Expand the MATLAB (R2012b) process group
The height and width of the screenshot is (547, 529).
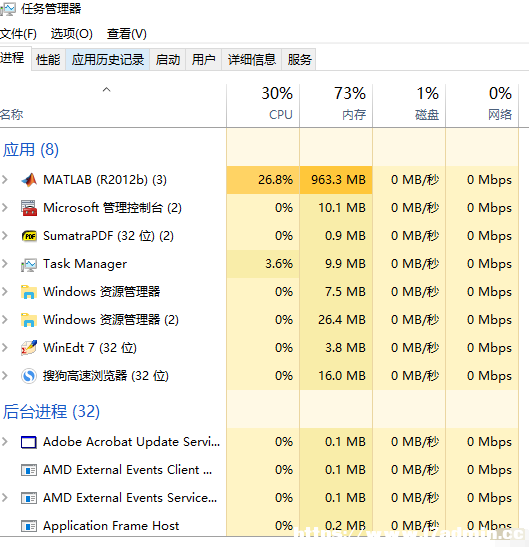5,180
